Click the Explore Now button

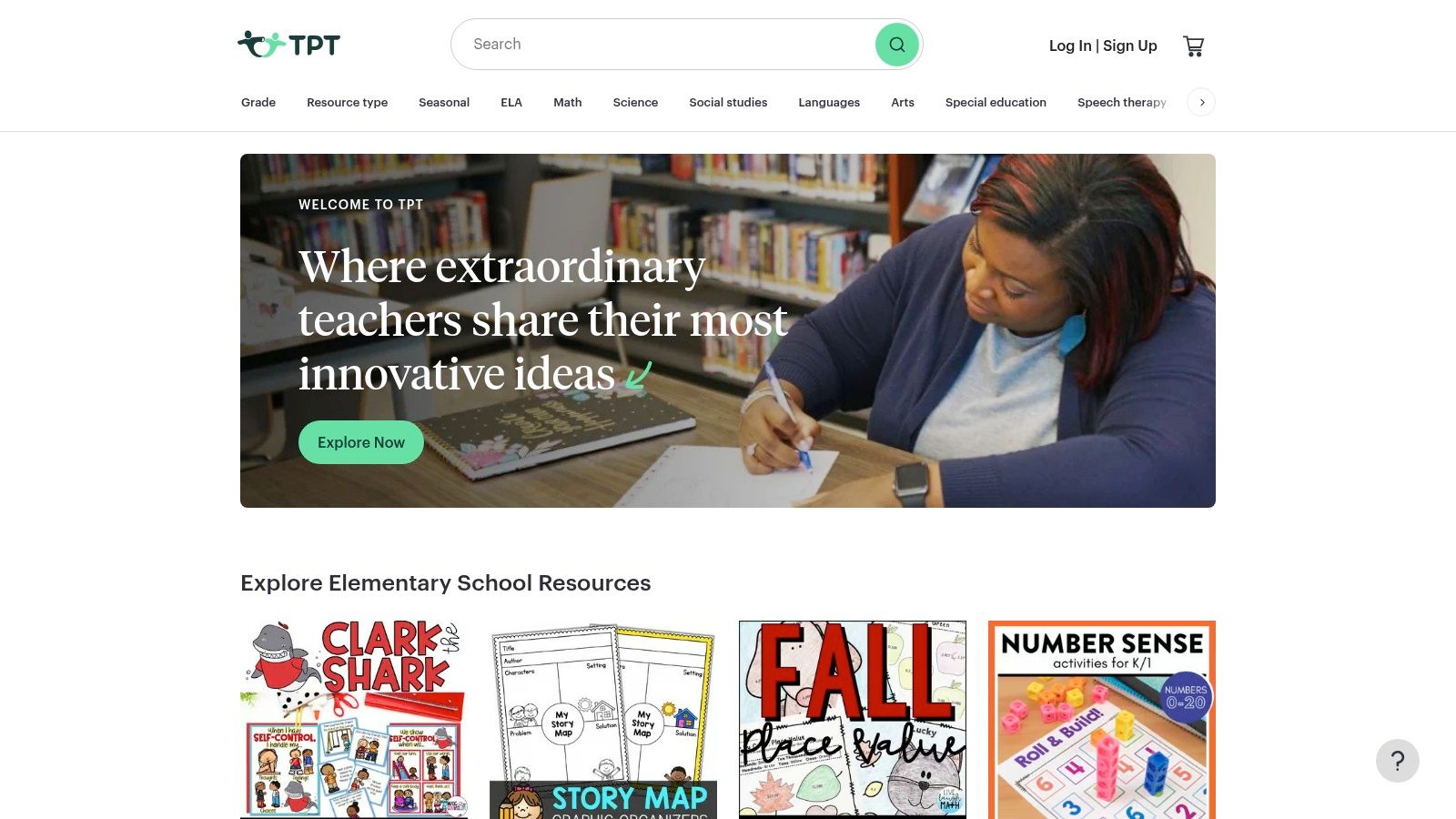point(361,442)
